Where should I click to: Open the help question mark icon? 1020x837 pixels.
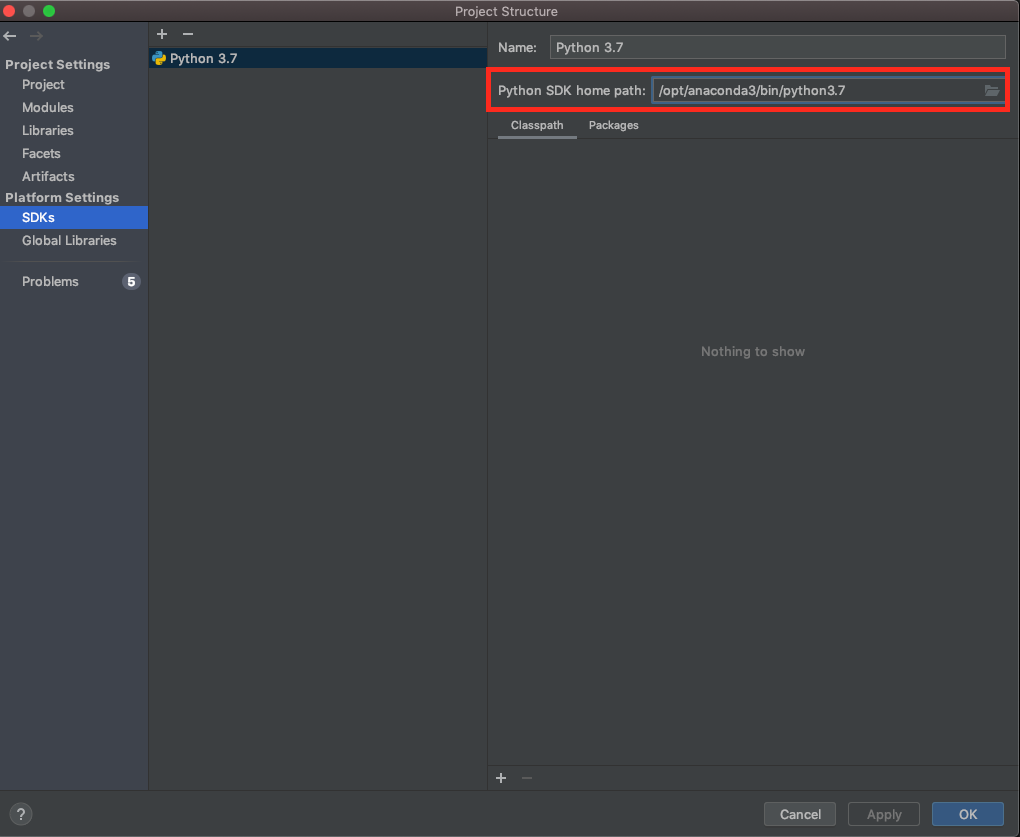(20, 814)
